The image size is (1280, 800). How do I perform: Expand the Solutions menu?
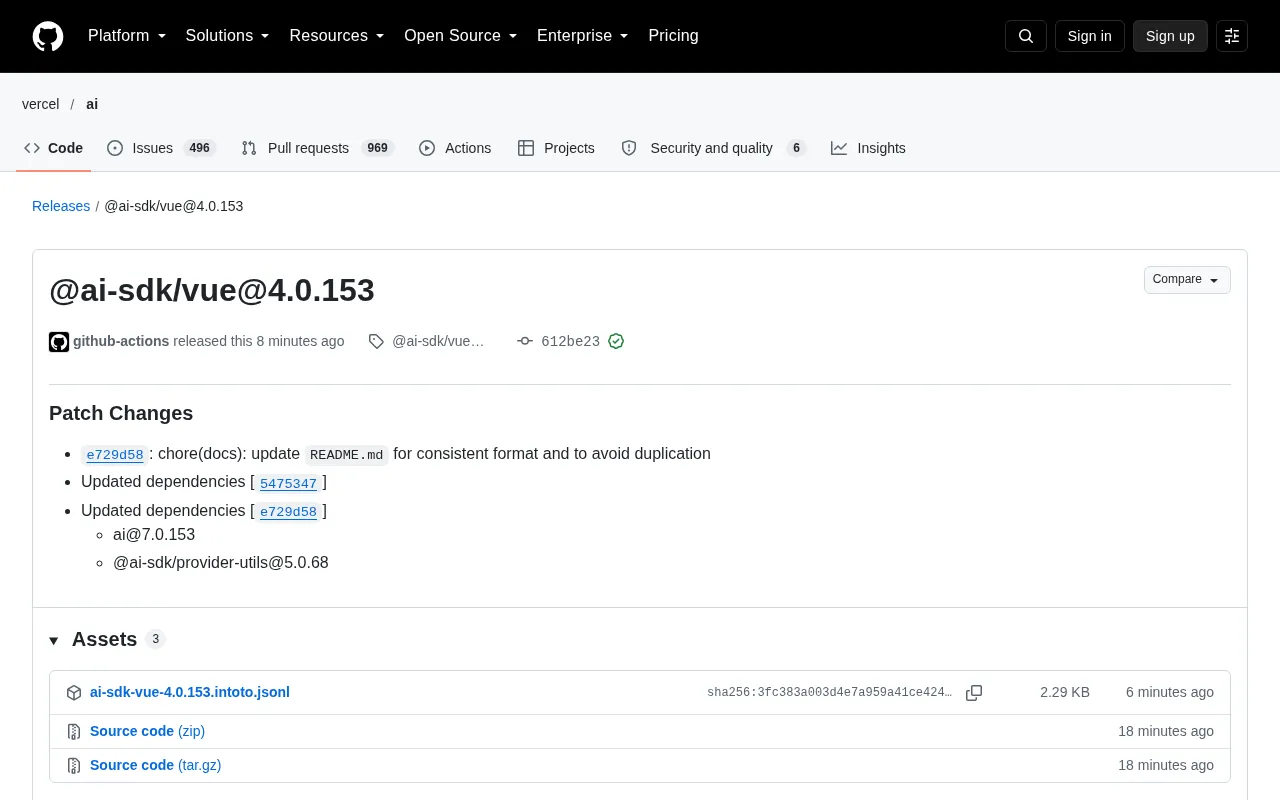click(x=227, y=36)
